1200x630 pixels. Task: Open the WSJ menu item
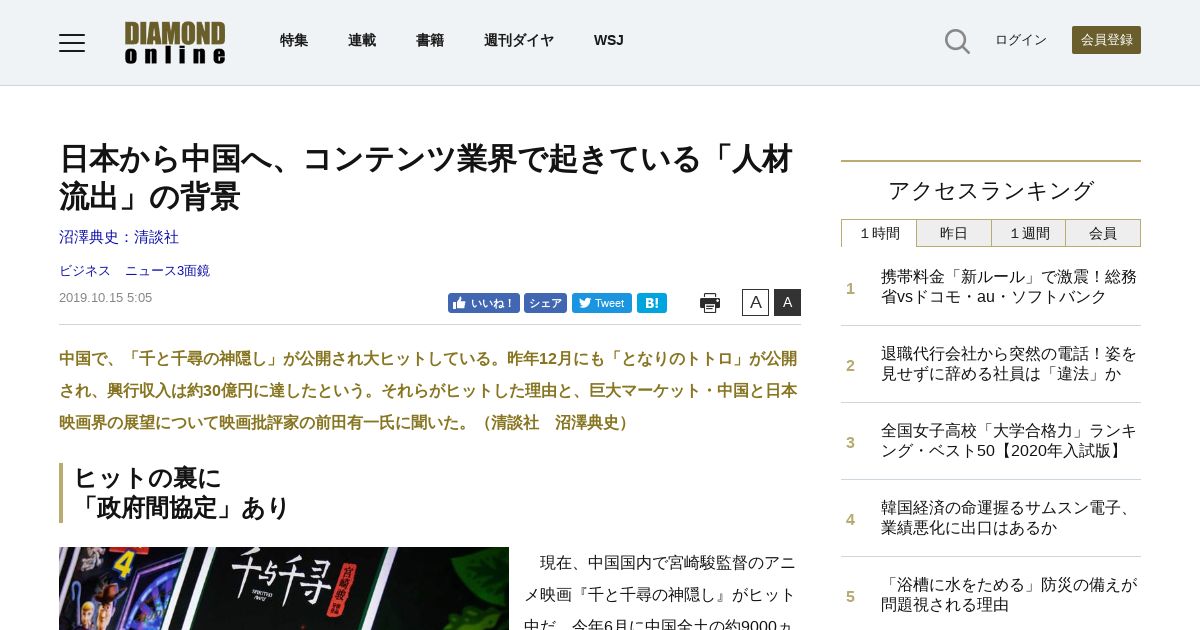608,40
